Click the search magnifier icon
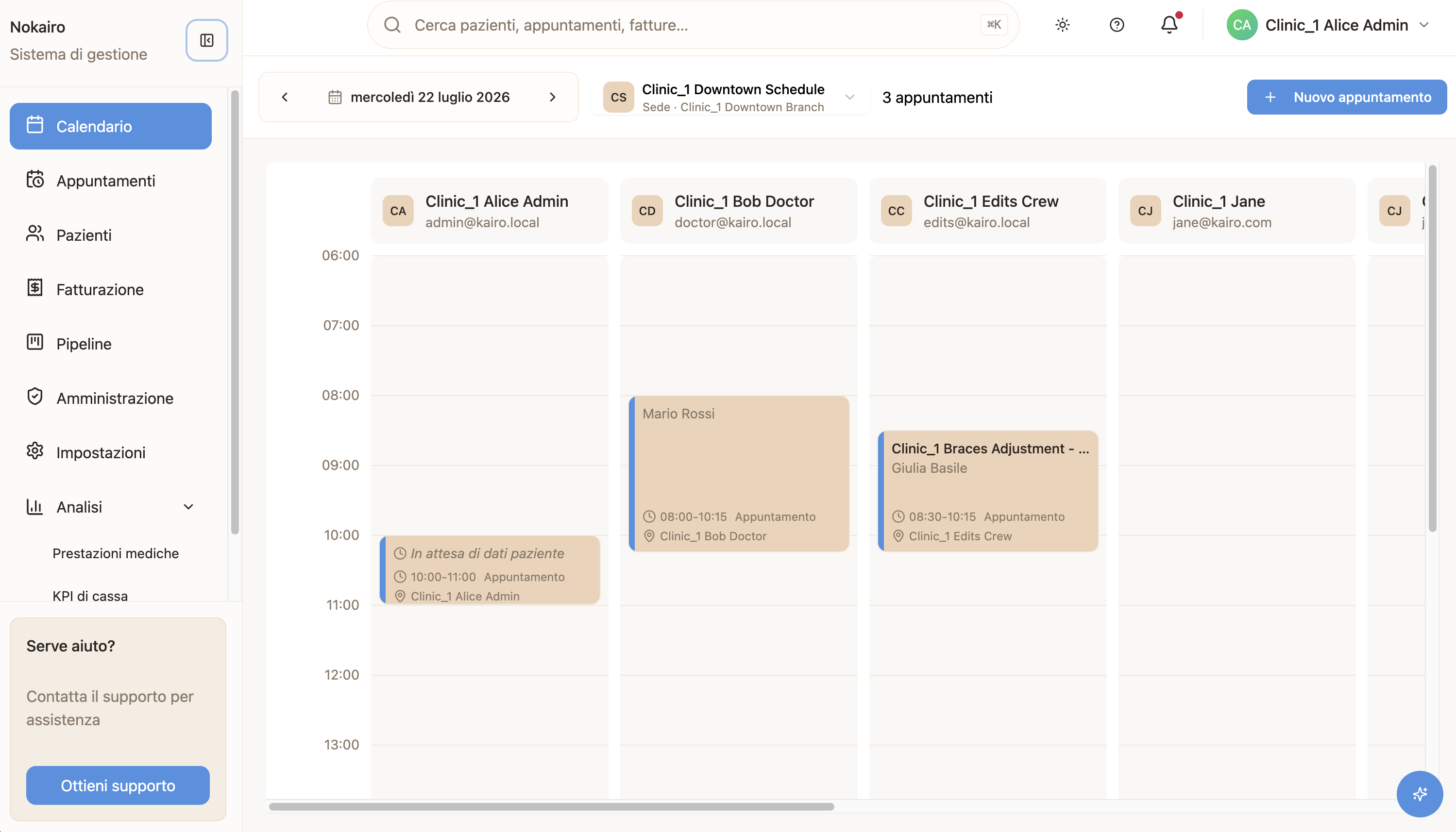Viewport: 1456px width, 832px height. click(392, 25)
